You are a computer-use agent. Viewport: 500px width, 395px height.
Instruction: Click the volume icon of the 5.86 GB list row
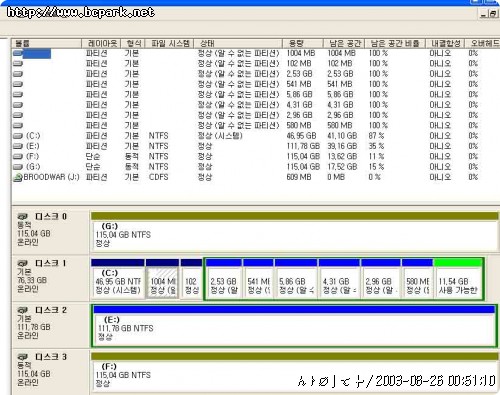18,95
